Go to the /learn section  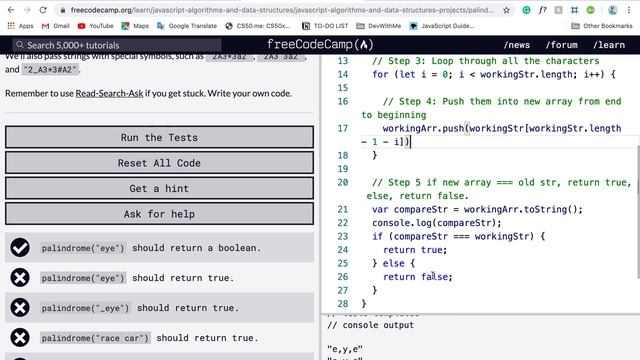[x=609, y=45]
